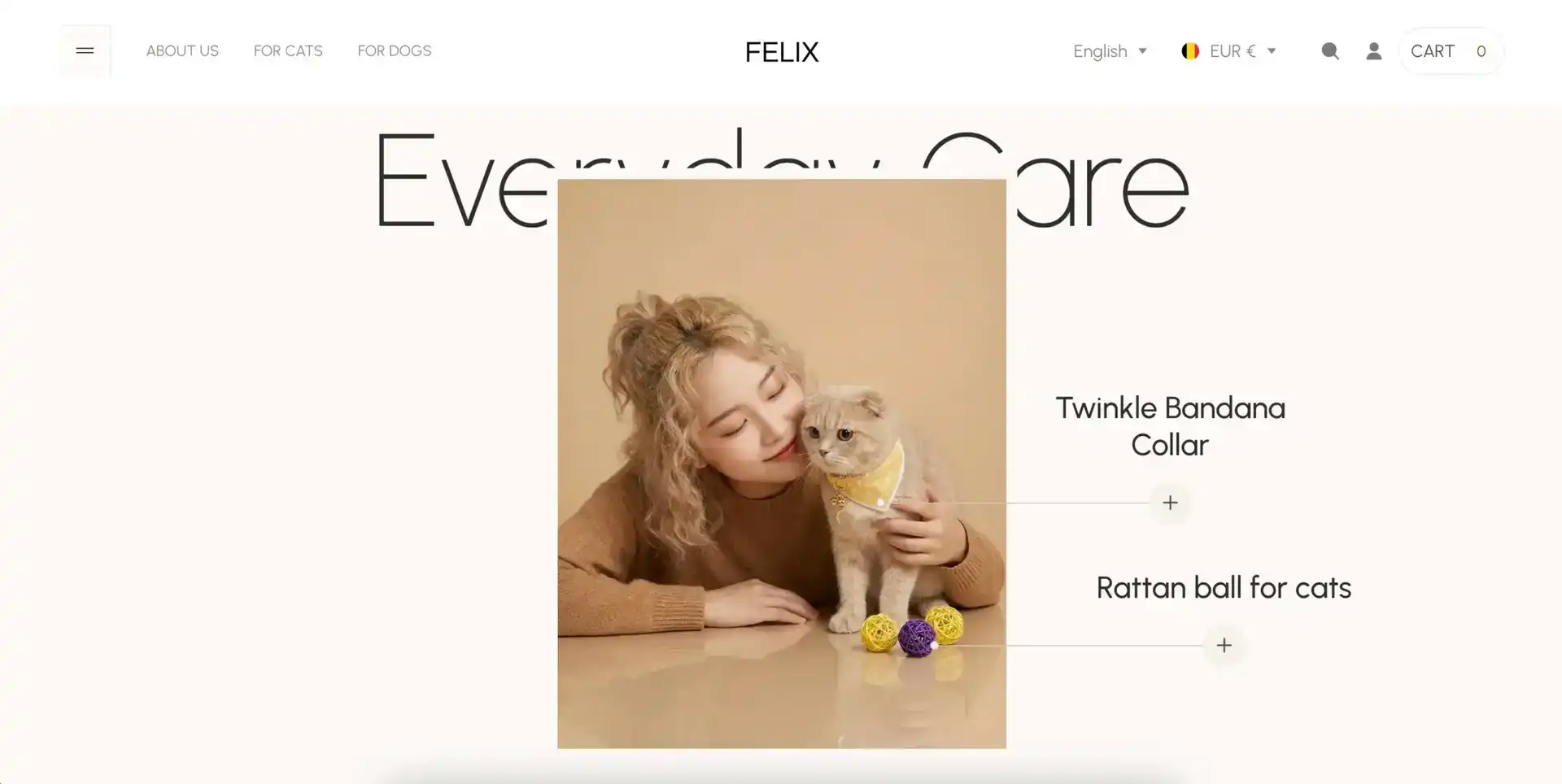Open the For Dogs menu item
This screenshot has height=784, width=1562.
click(x=395, y=50)
